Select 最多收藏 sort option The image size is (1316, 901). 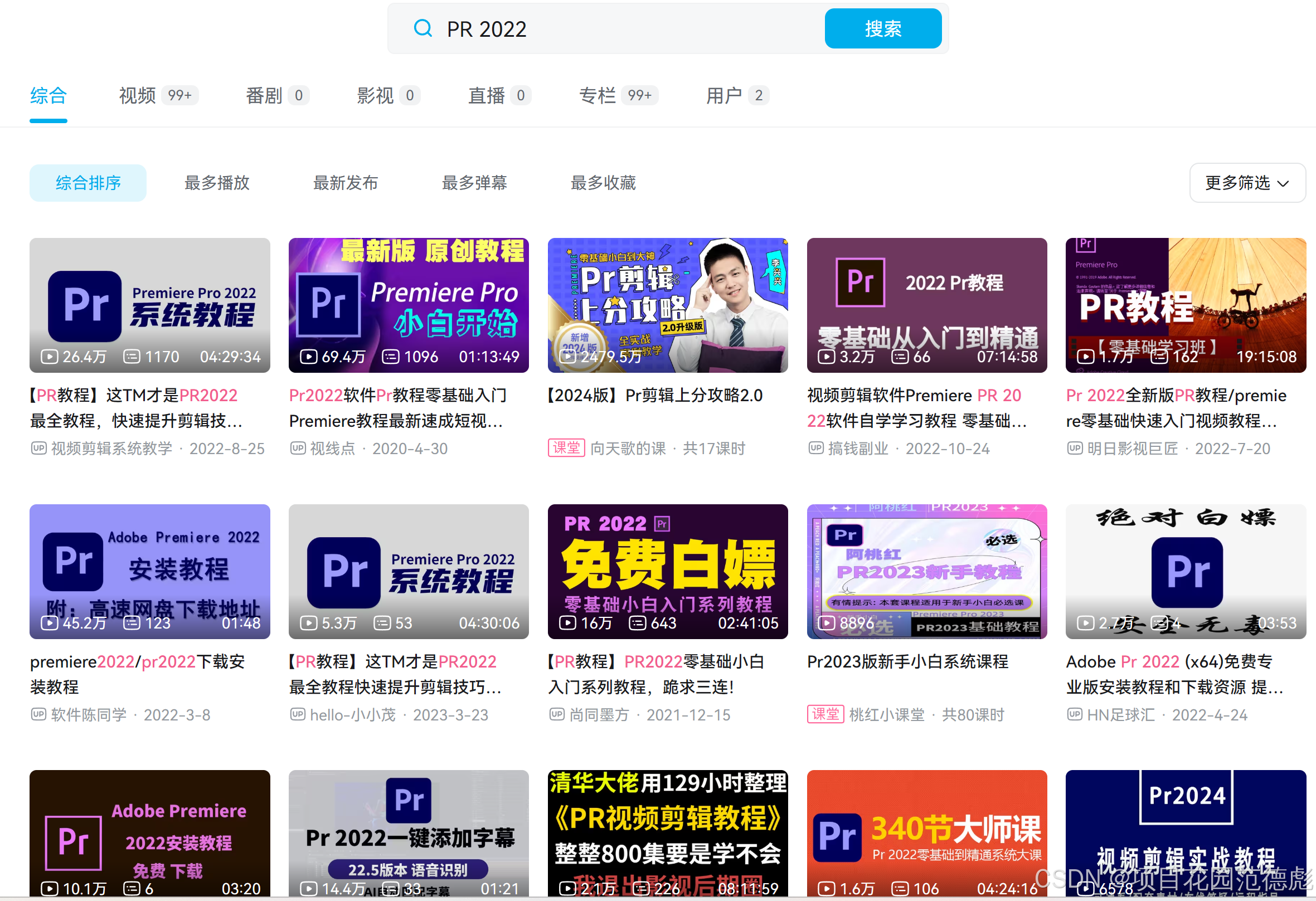603,183
